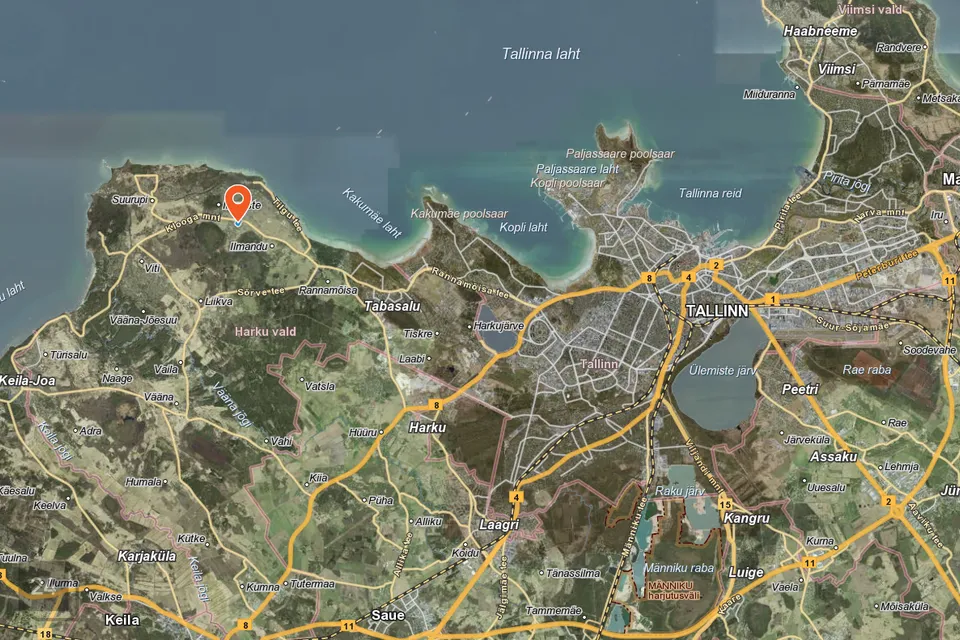Click route 8 shield beside Harku
The height and width of the screenshot is (640, 960).
[436, 405]
